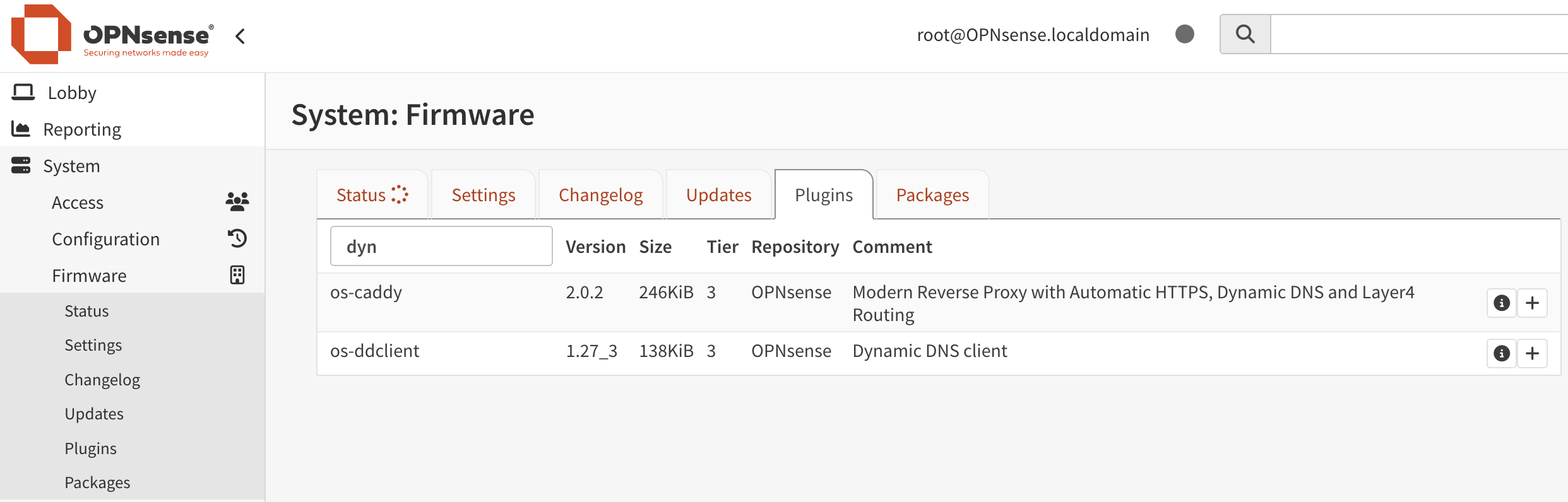Open the Changelog tab
The width and height of the screenshot is (1568, 502).
[600, 195]
